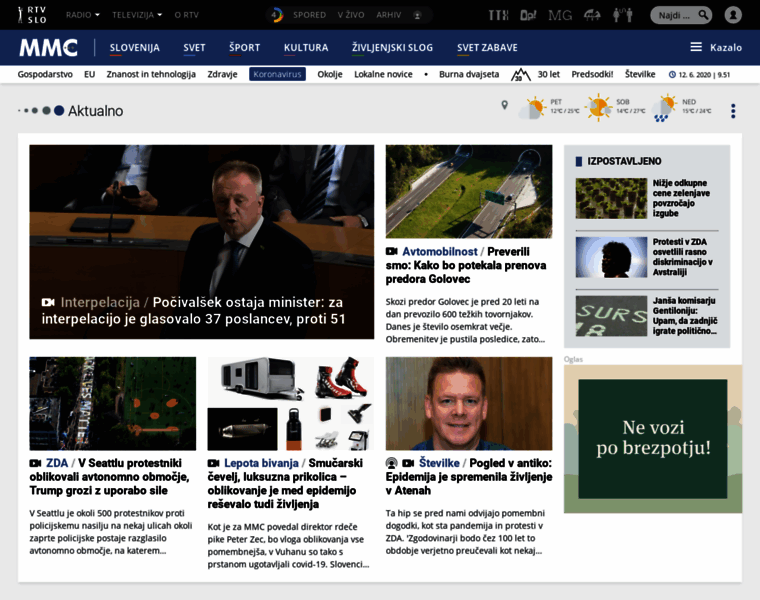Click the Kazalo hamburger menu icon
The height and width of the screenshot is (600, 760).
[x=696, y=47]
